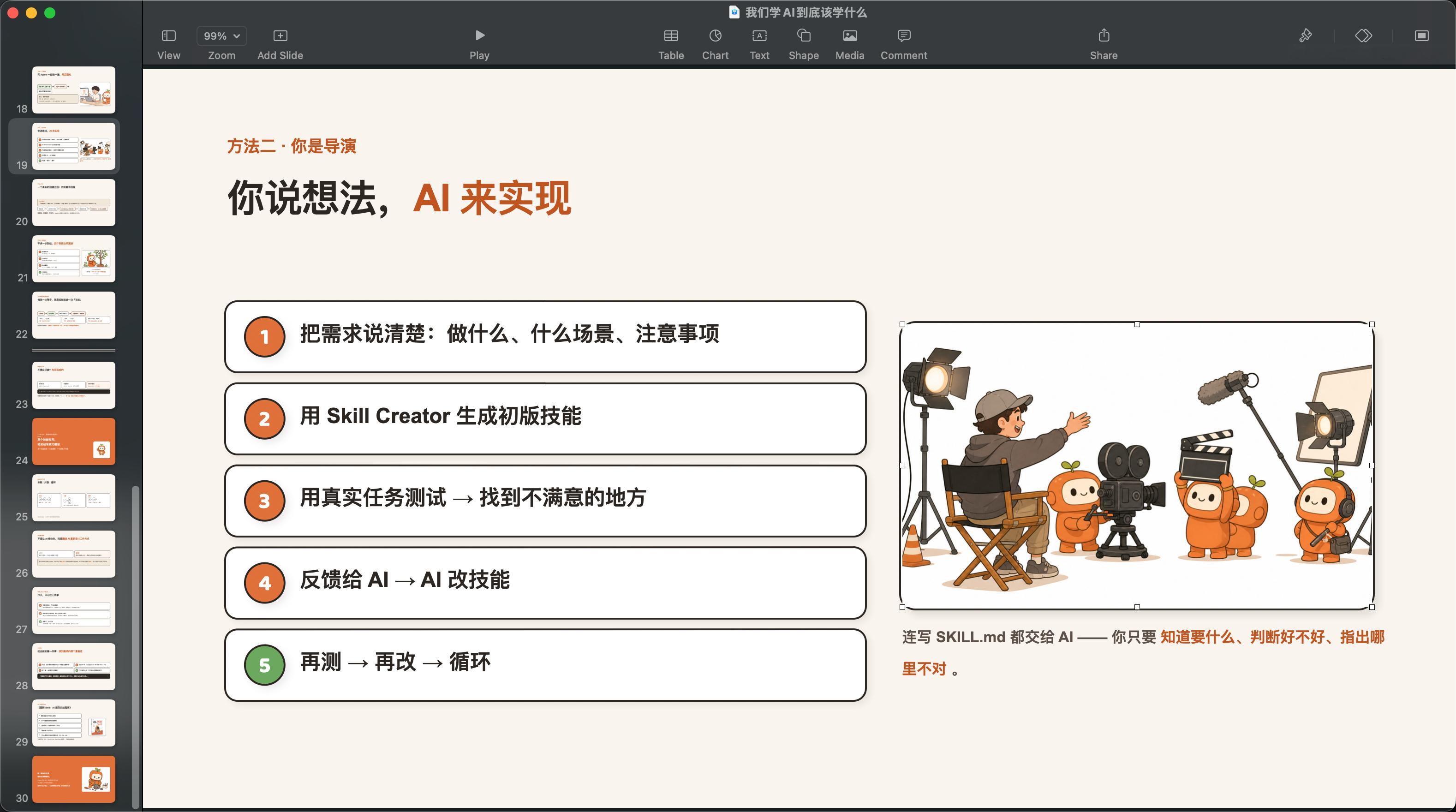Click the Add Slide button

[x=280, y=44]
